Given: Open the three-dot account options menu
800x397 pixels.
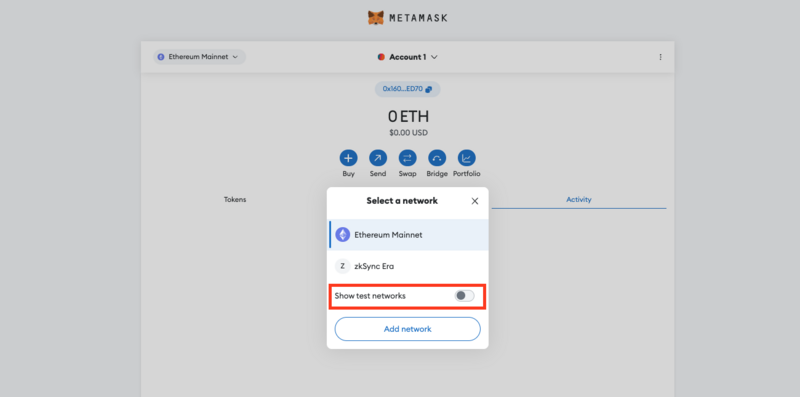Looking at the screenshot, I should pyautogui.click(x=660, y=57).
